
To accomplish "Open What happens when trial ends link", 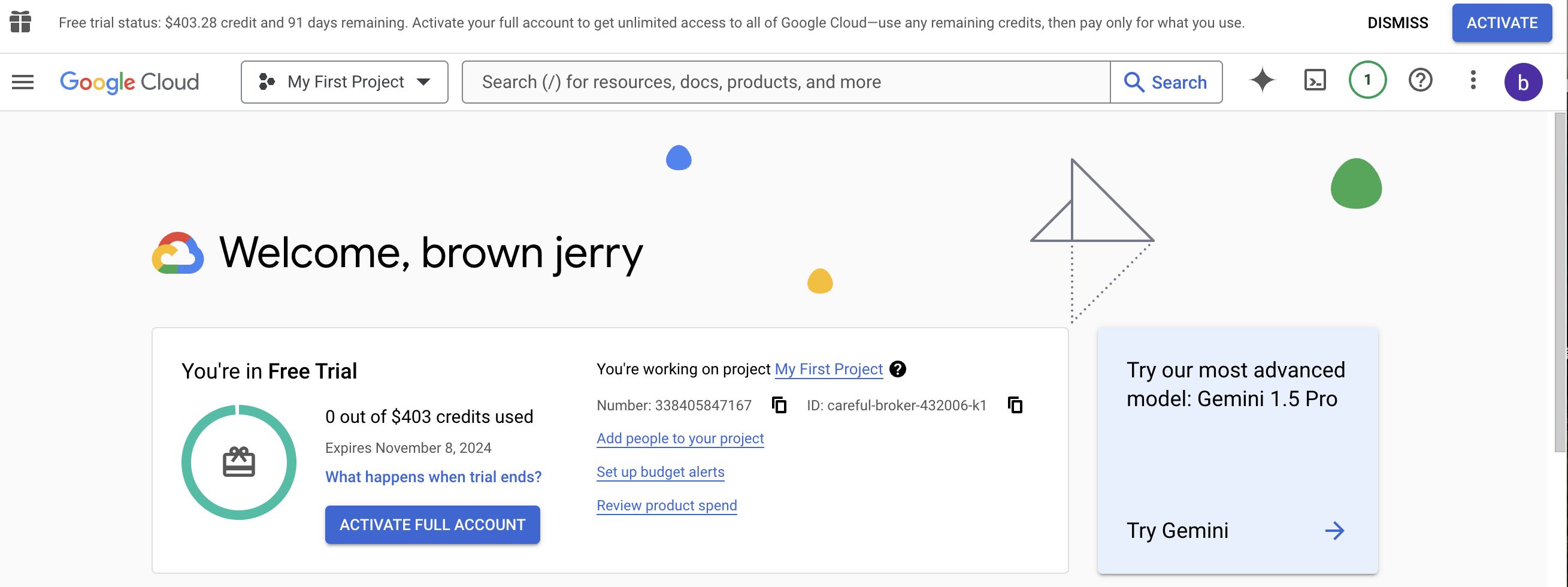I will [x=434, y=477].
